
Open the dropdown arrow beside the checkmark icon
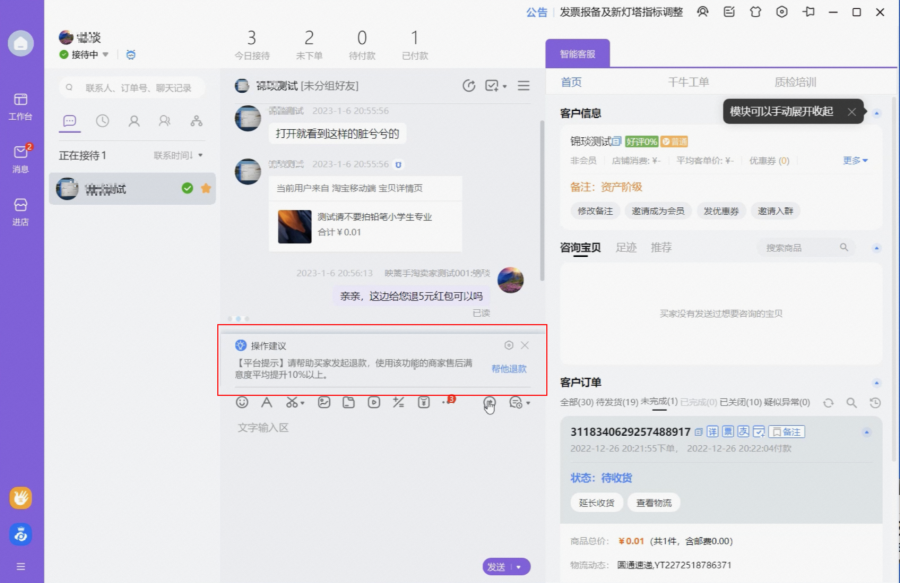click(505, 86)
